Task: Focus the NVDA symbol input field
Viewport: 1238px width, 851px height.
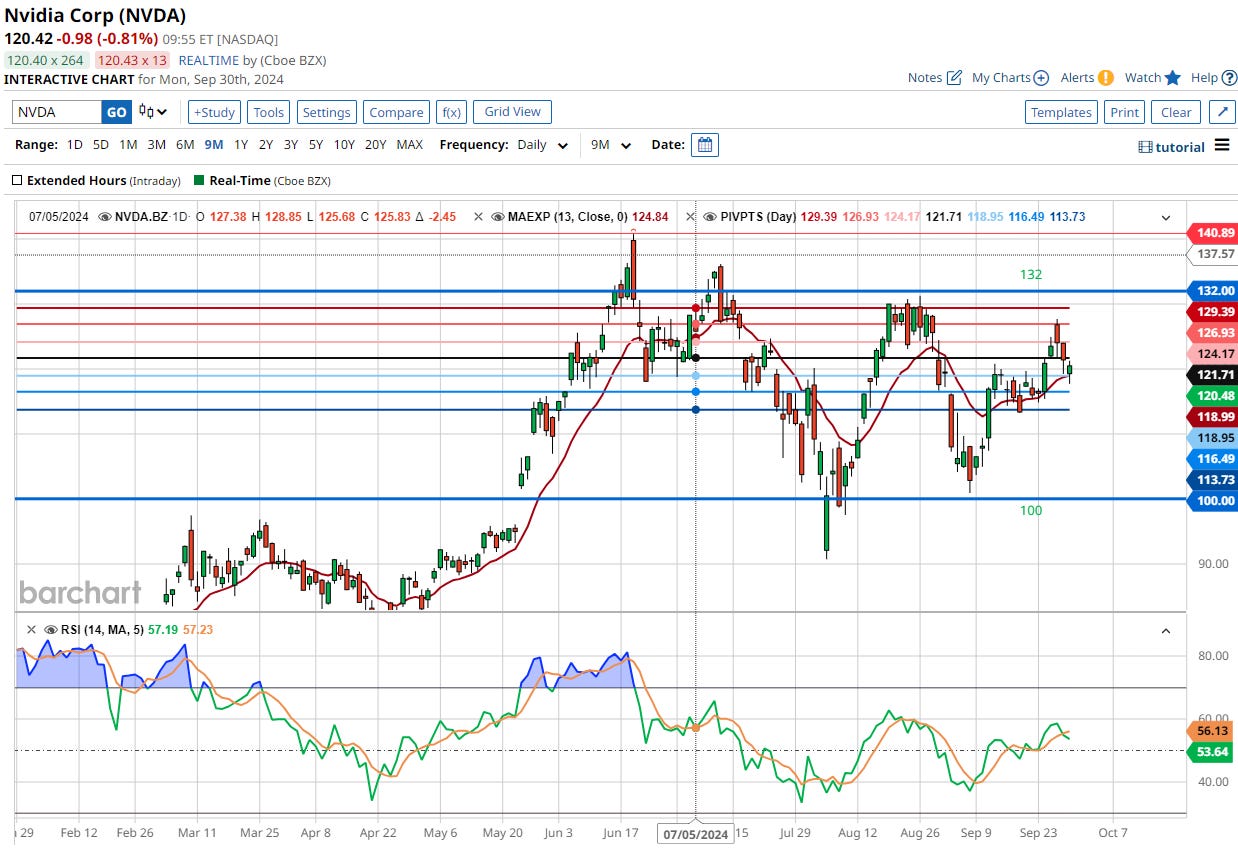Action: (x=57, y=112)
